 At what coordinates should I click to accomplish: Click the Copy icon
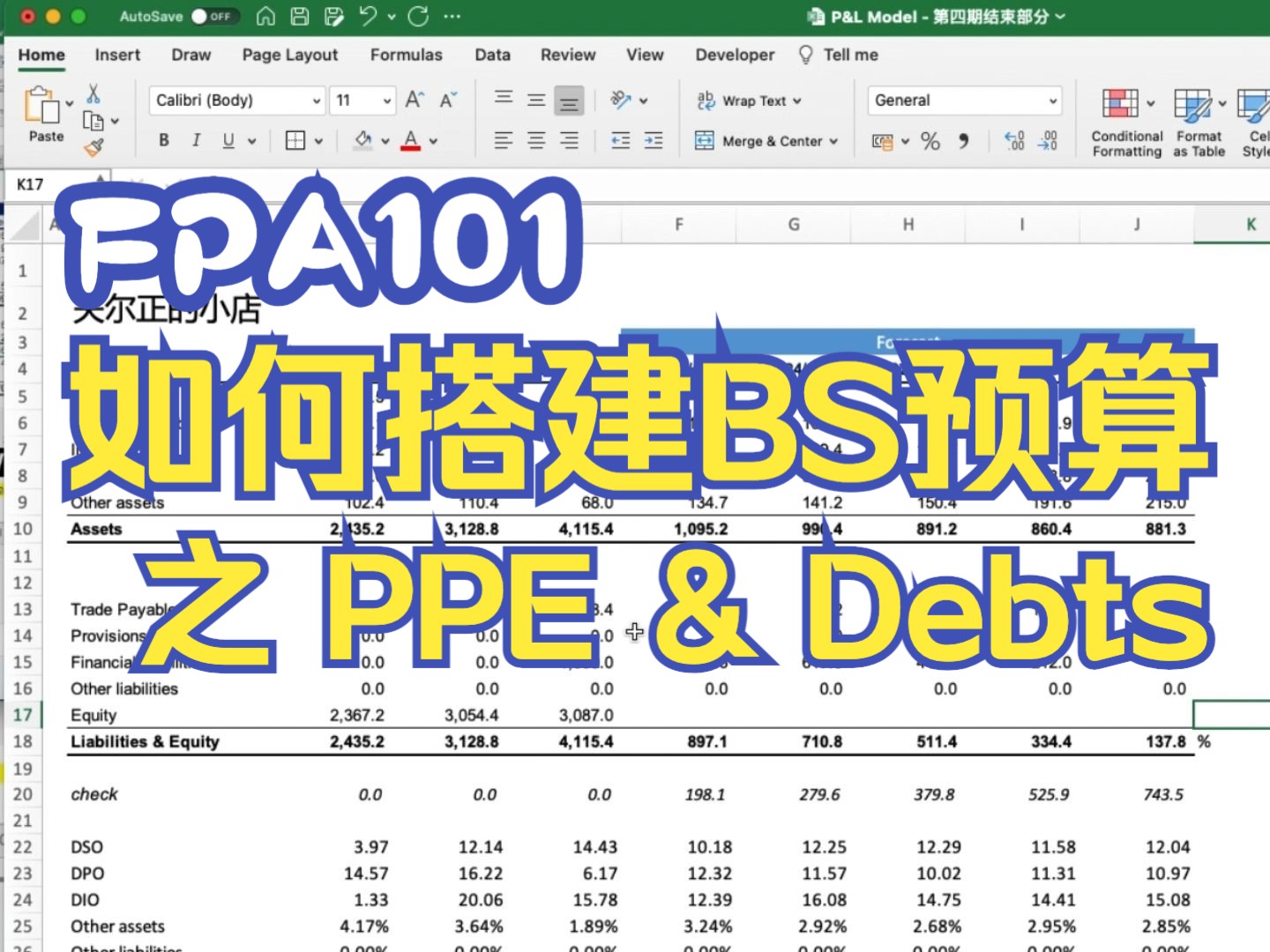pyautogui.click(x=93, y=121)
